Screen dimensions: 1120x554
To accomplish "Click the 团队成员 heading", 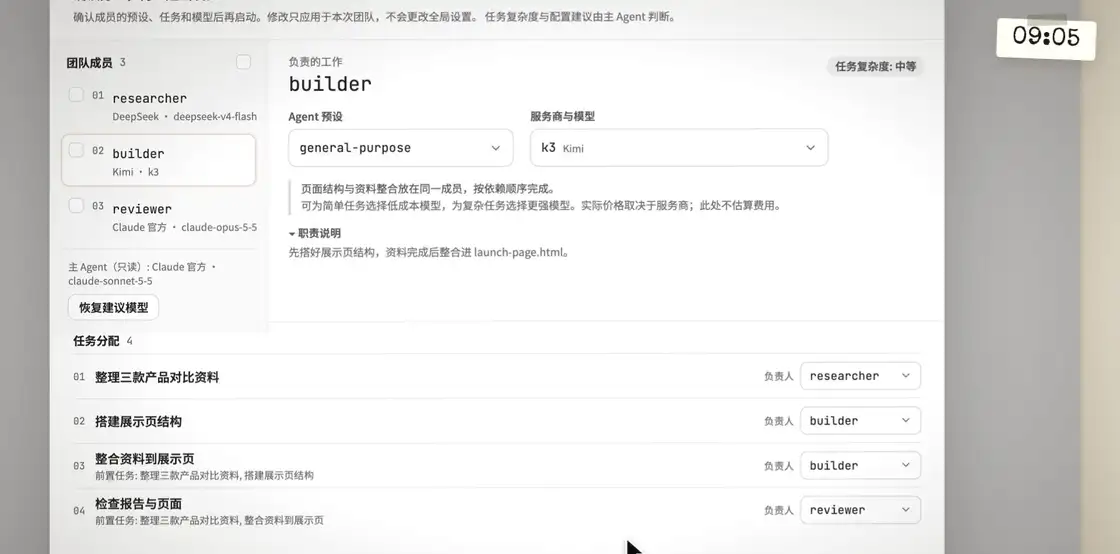I will click(x=89, y=63).
